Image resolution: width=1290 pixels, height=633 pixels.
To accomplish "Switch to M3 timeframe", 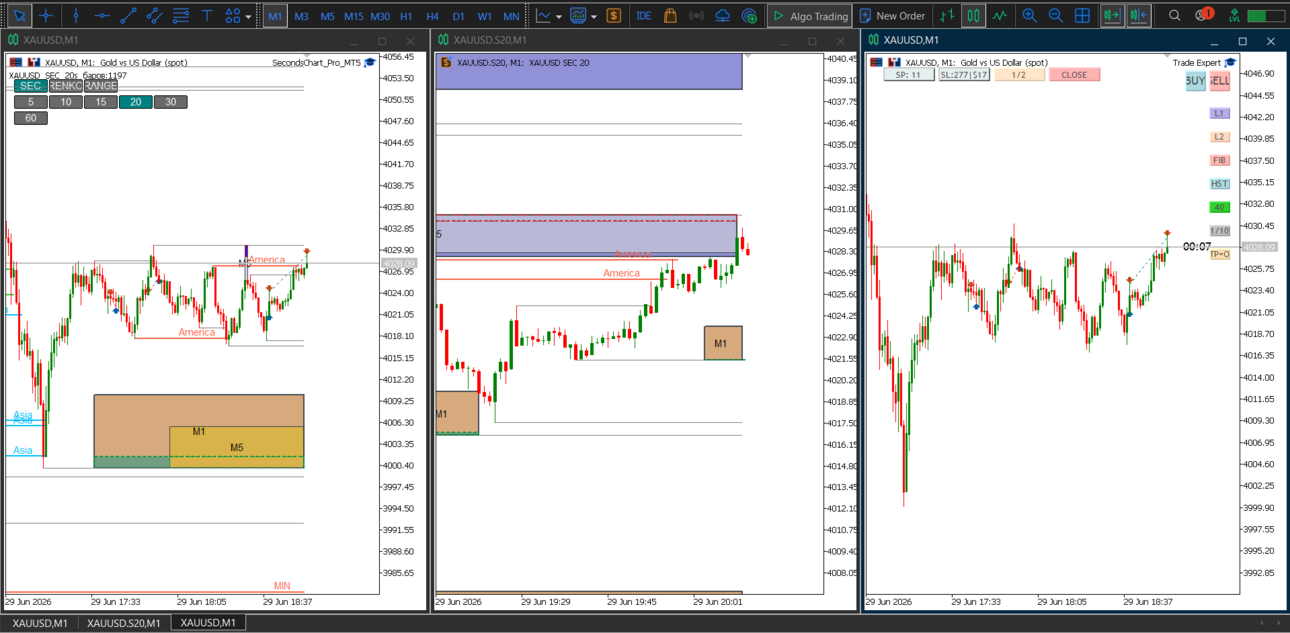I will [301, 16].
